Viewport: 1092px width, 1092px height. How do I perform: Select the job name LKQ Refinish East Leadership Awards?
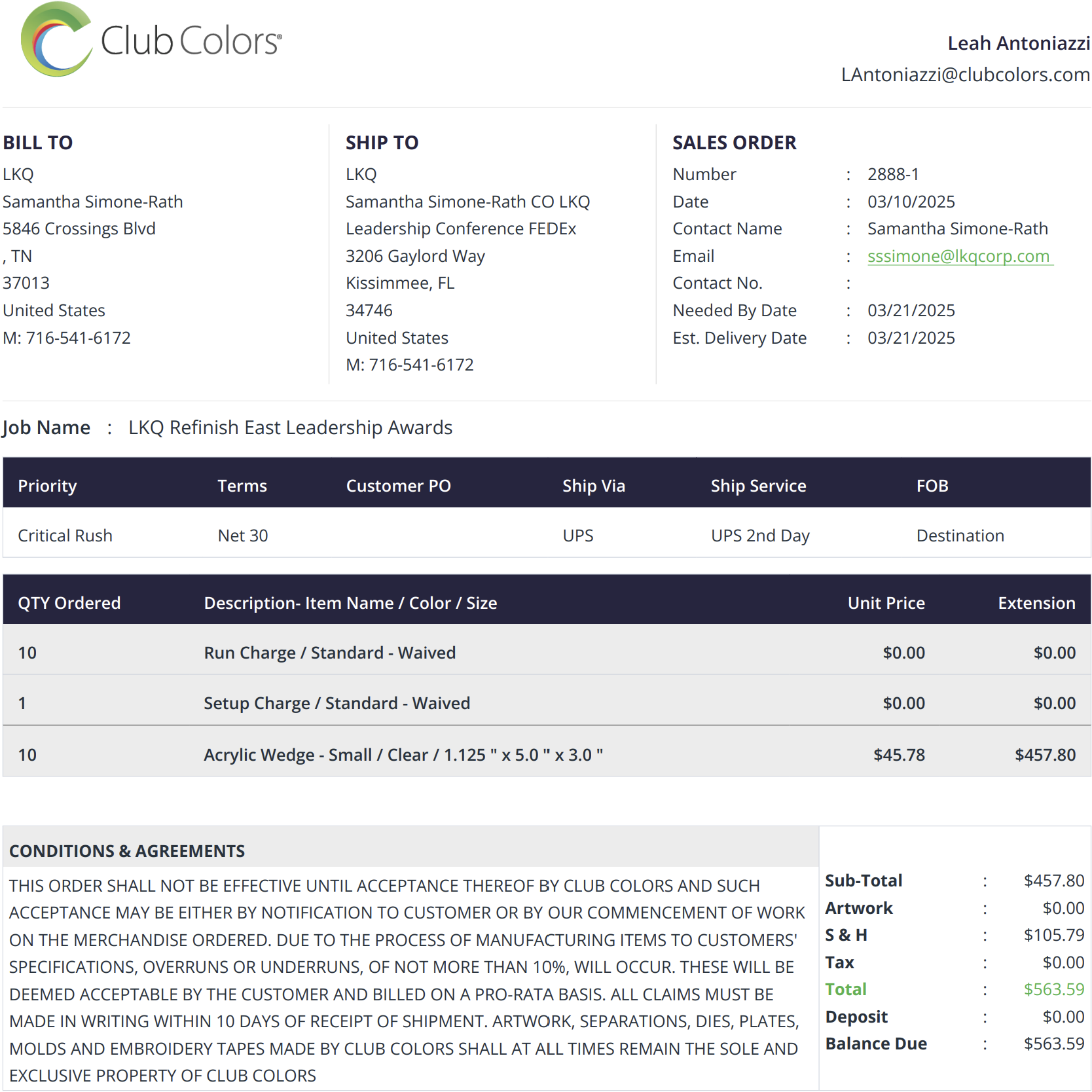click(x=290, y=428)
